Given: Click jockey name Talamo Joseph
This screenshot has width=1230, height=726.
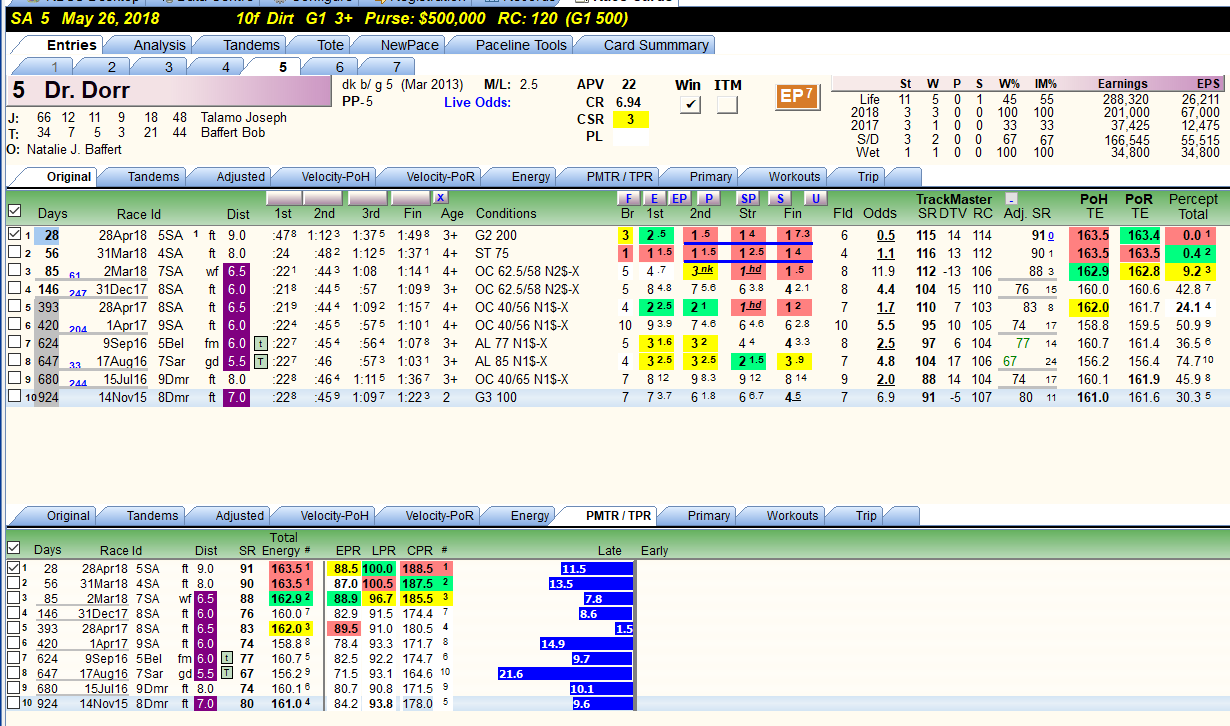Looking at the screenshot, I should point(244,118).
